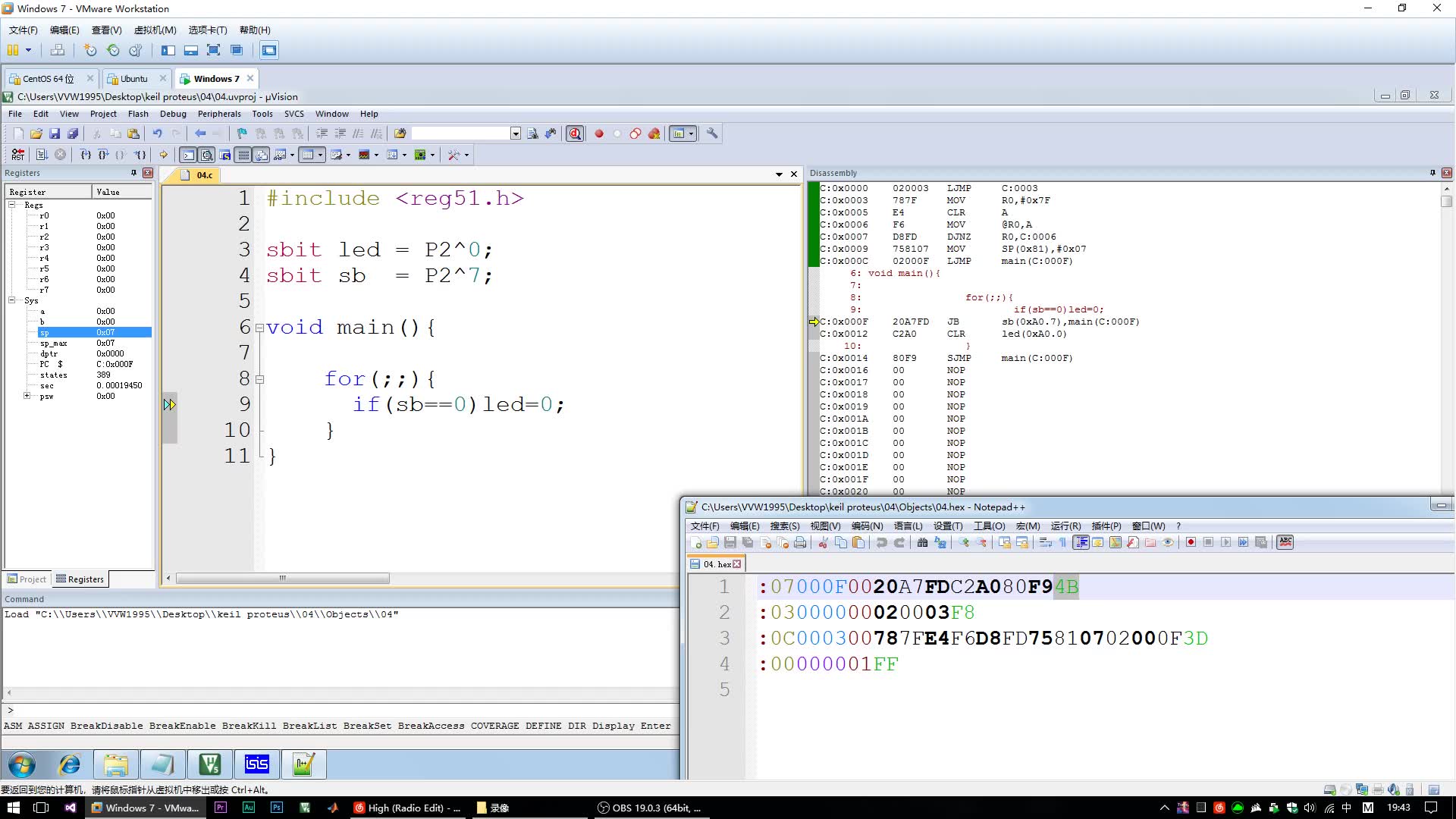
Task: Click the Notepad++ Start recording macro icon
Action: (1191, 542)
